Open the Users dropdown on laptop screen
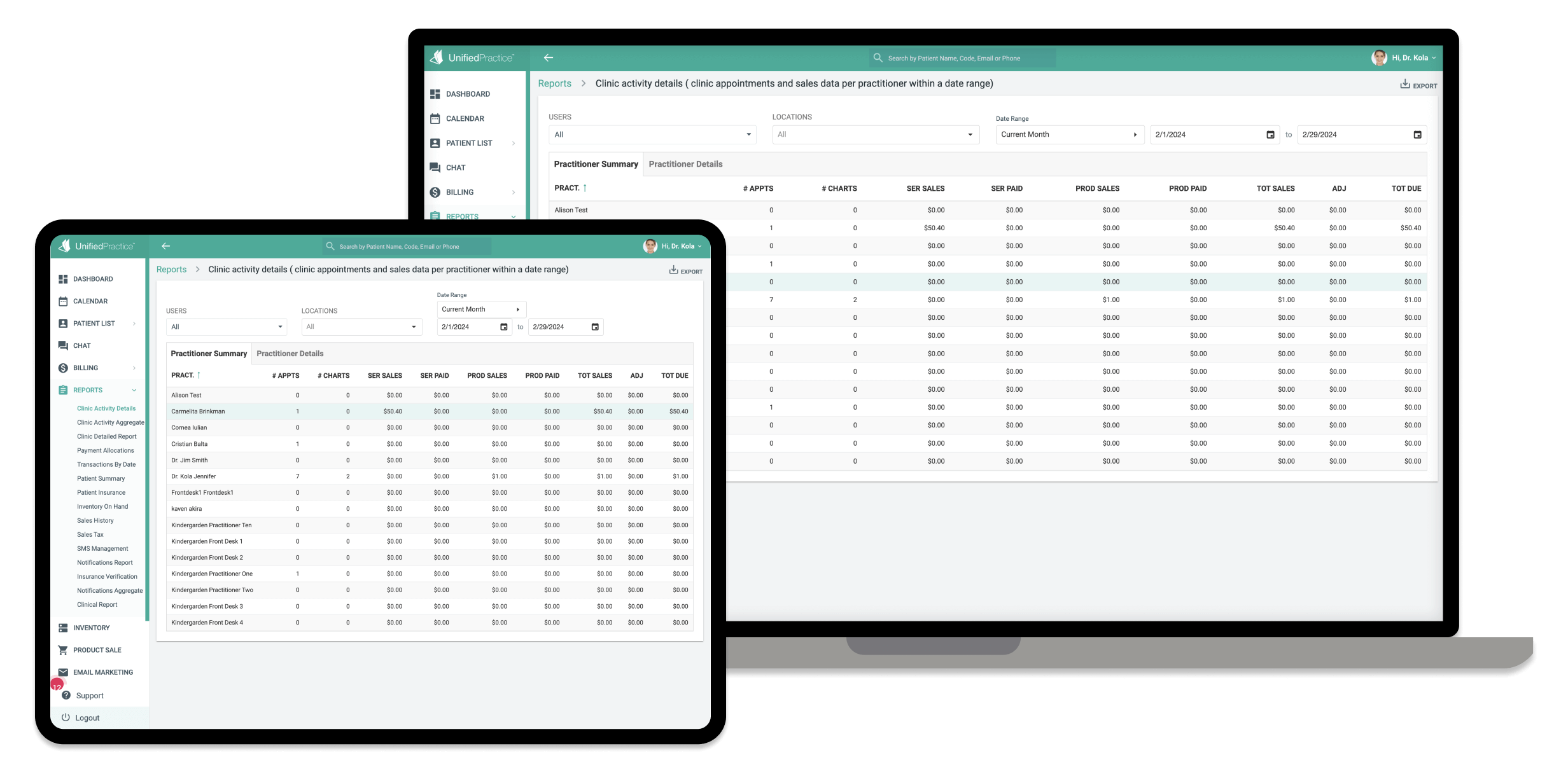 [x=652, y=135]
